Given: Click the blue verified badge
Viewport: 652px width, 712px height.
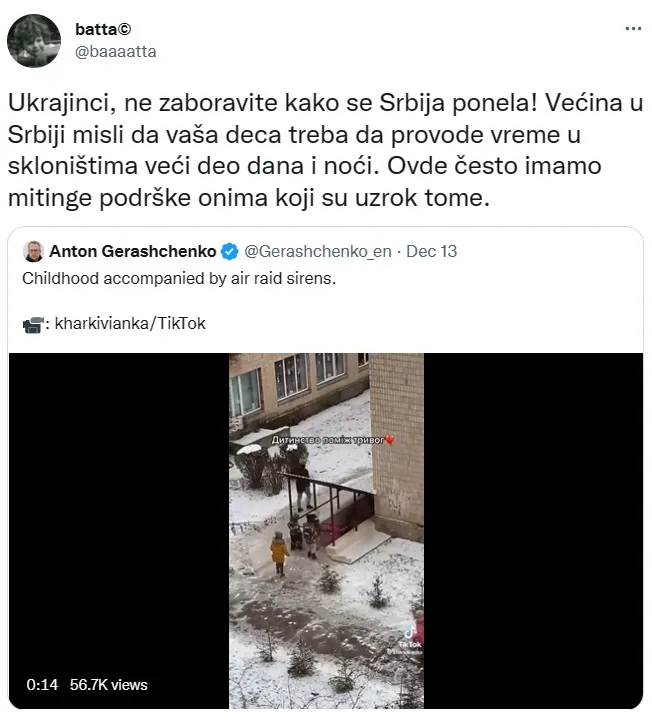Looking at the screenshot, I should (229, 252).
